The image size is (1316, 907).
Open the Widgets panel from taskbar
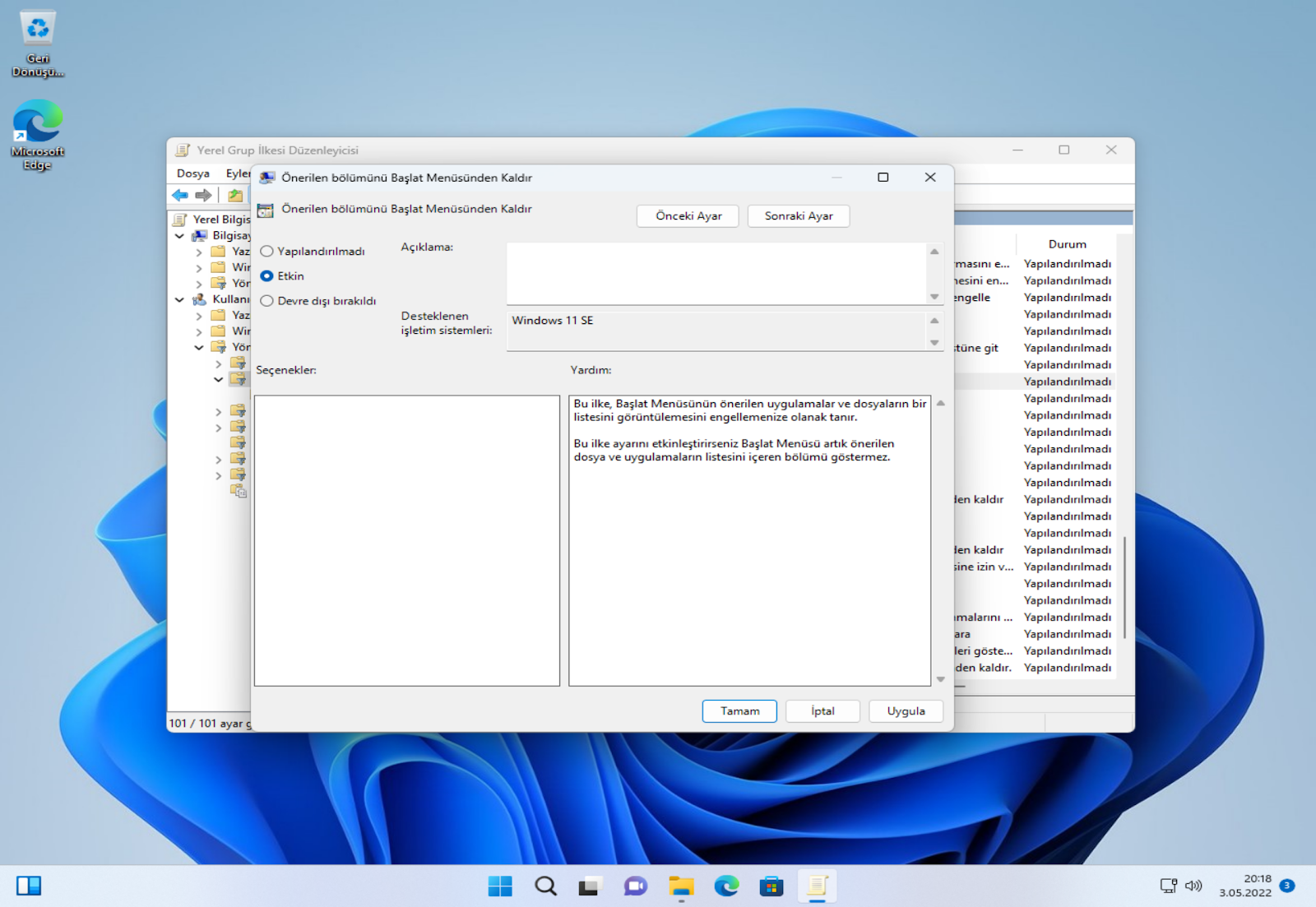29,886
